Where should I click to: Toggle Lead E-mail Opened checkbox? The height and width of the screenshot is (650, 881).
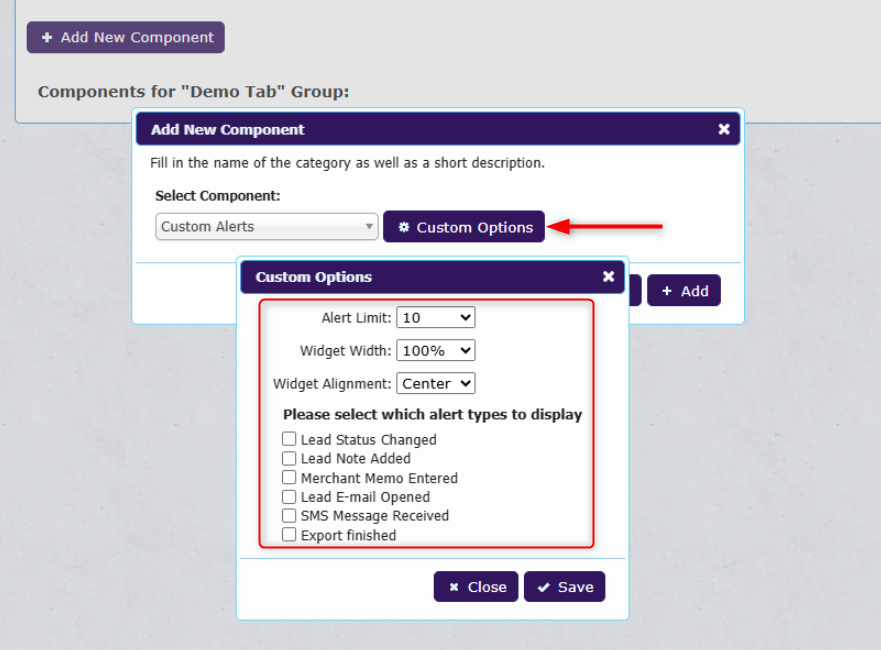click(x=289, y=497)
